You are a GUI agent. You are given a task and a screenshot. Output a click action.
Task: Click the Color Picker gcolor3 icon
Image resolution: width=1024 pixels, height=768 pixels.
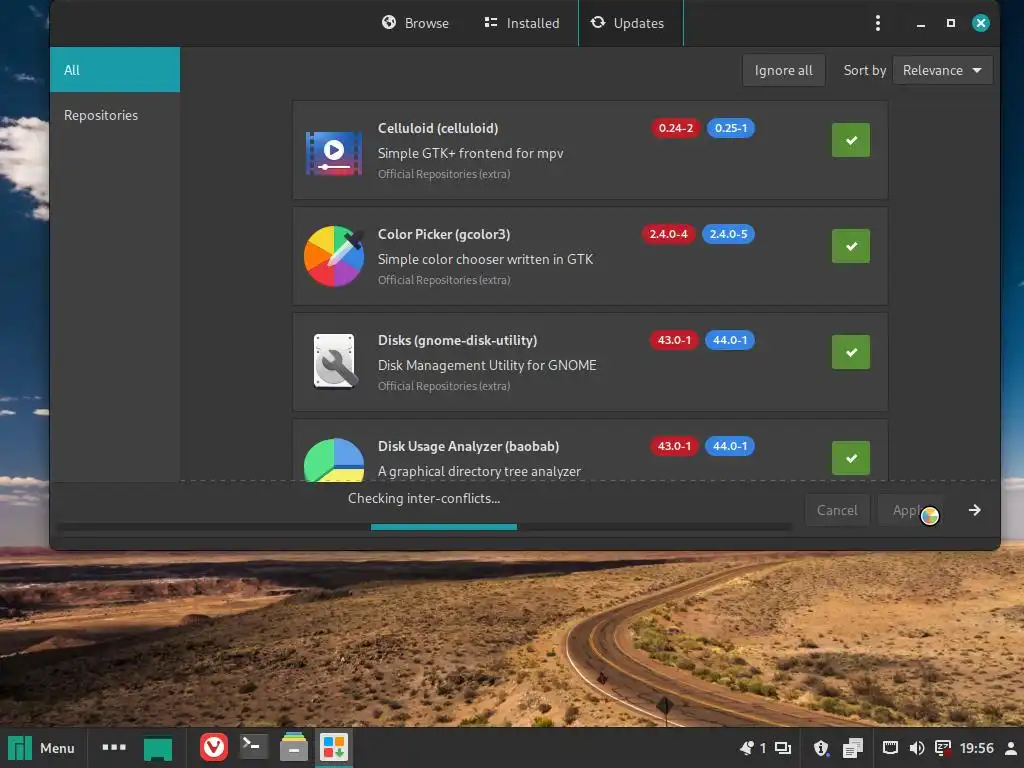tap(334, 256)
